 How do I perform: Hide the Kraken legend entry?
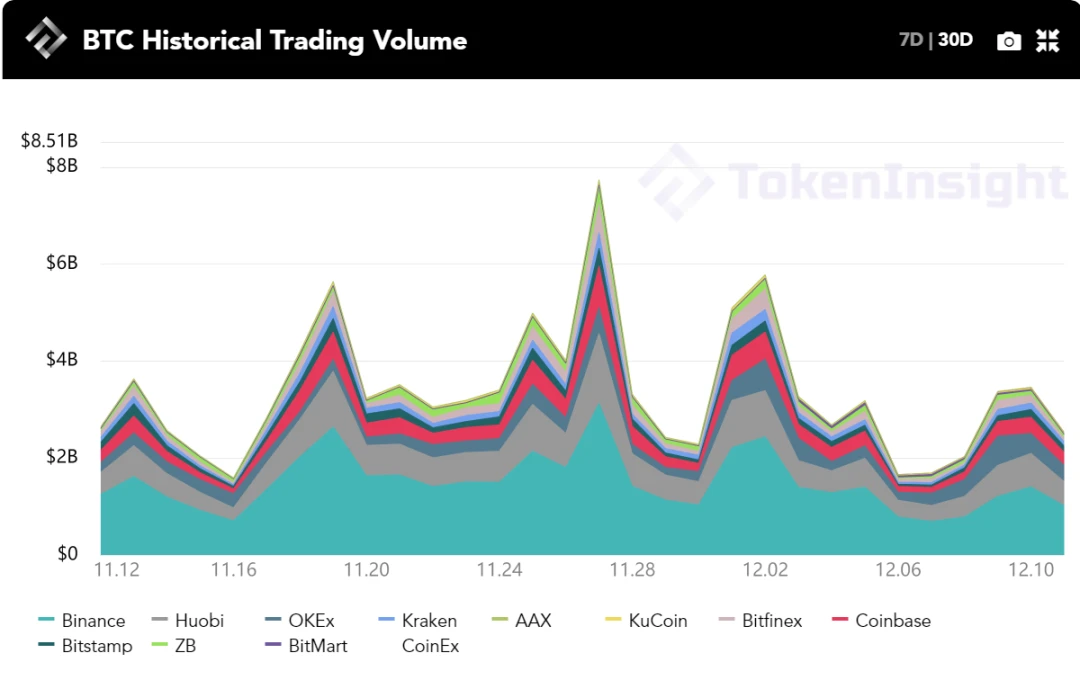(x=417, y=621)
